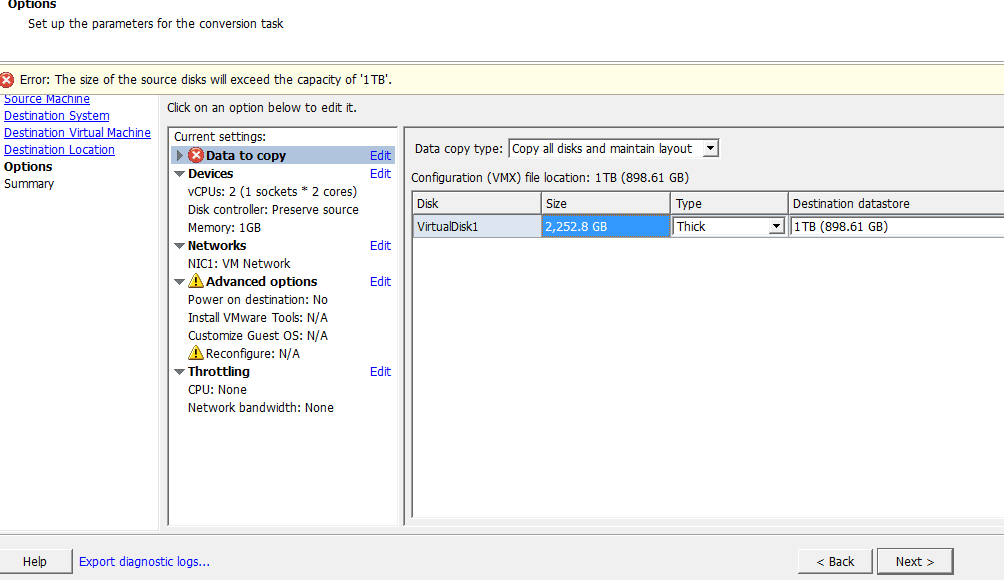
Task: Click the vCPUs: 2 setting line
Action: pyautogui.click(x=272, y=191)
